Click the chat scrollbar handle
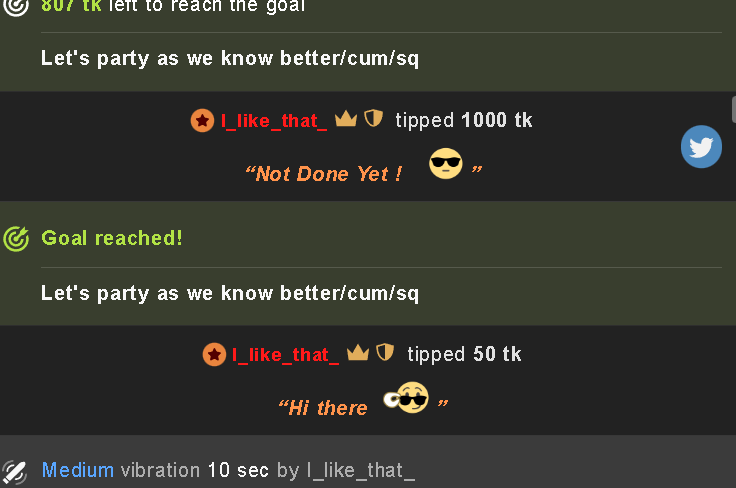This screenshot has width=736, height=488. pyautogui.click(x=734, y=110)
